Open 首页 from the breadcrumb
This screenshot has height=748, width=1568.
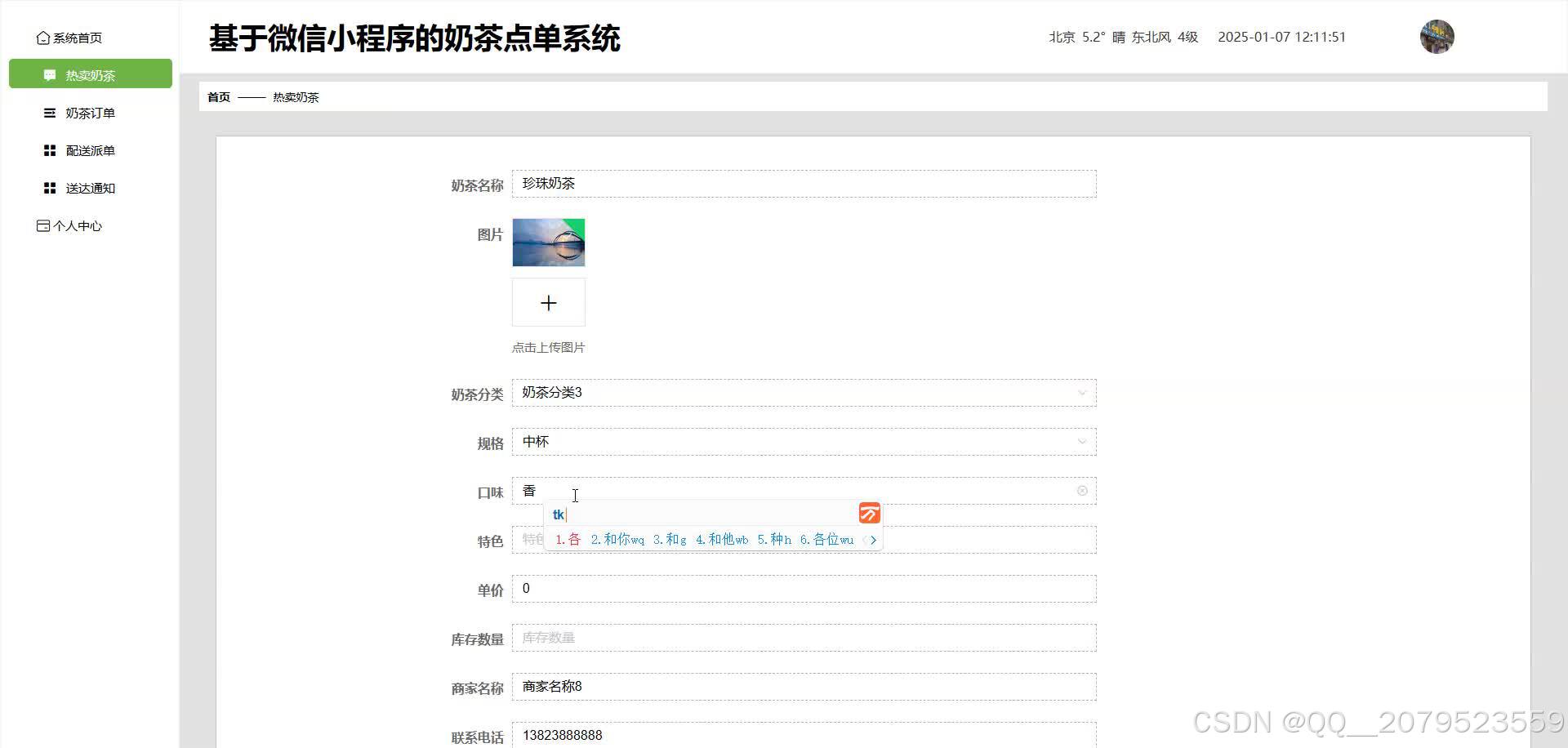coord(218,96)
